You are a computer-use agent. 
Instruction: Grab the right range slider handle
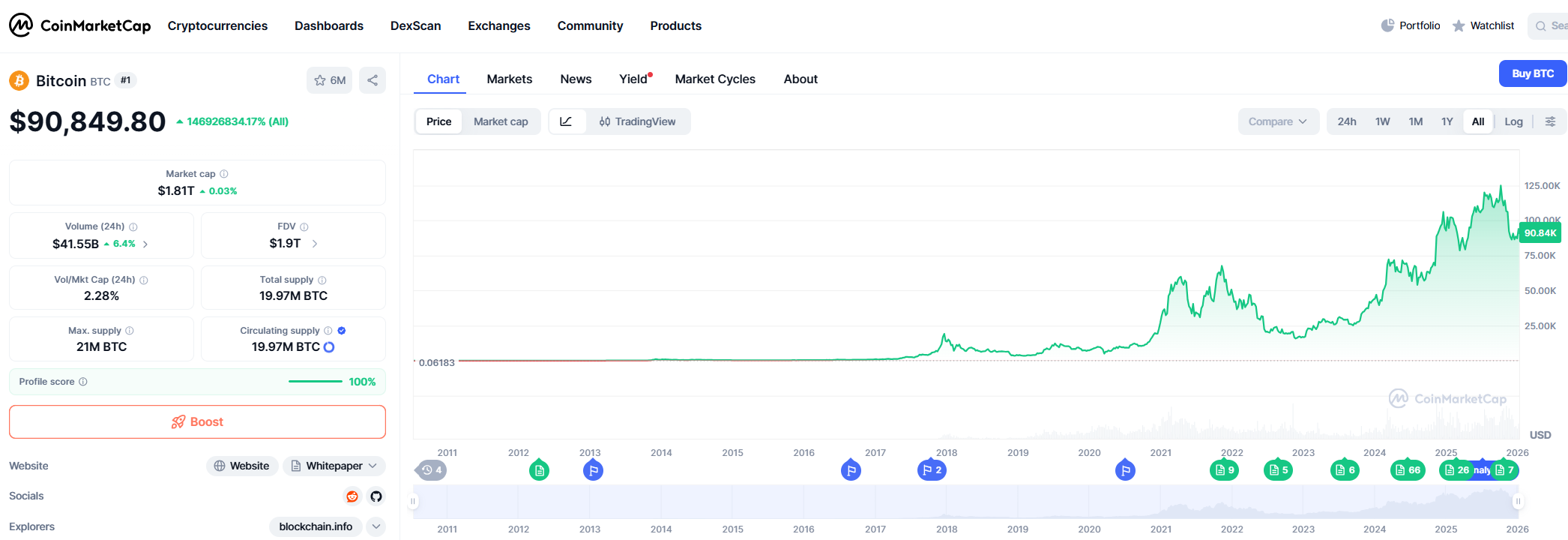1518,501
